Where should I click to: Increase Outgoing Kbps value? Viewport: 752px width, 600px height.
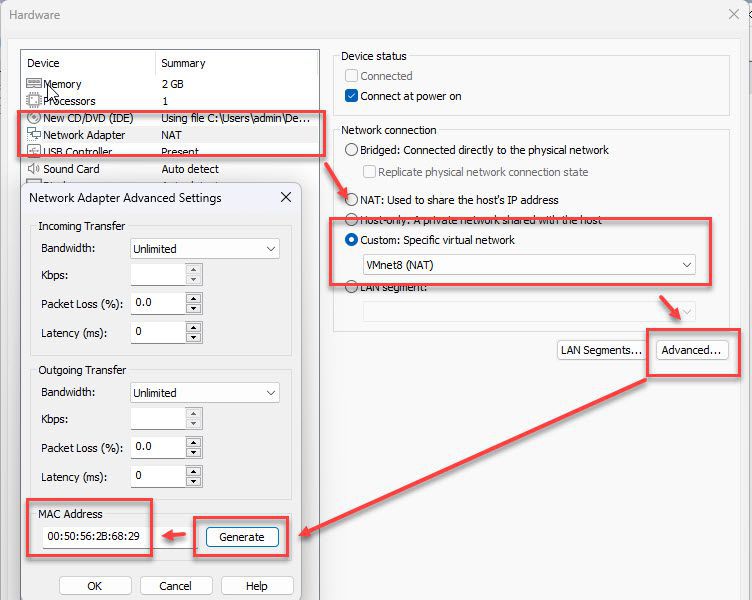click(x=194, y=413)
